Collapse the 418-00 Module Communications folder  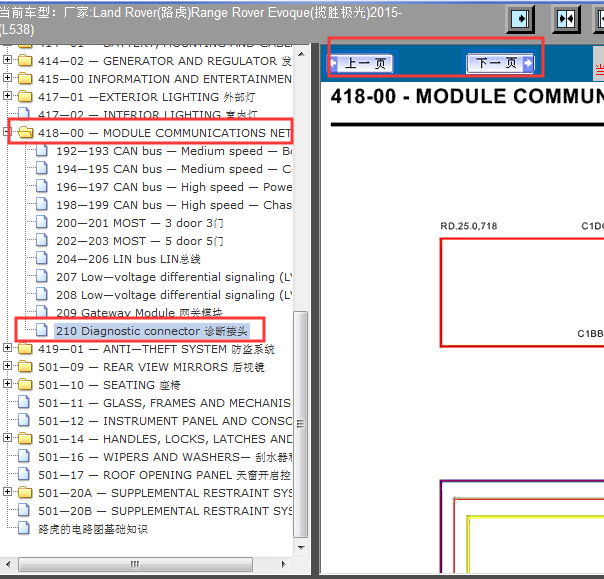pos(6,132)
